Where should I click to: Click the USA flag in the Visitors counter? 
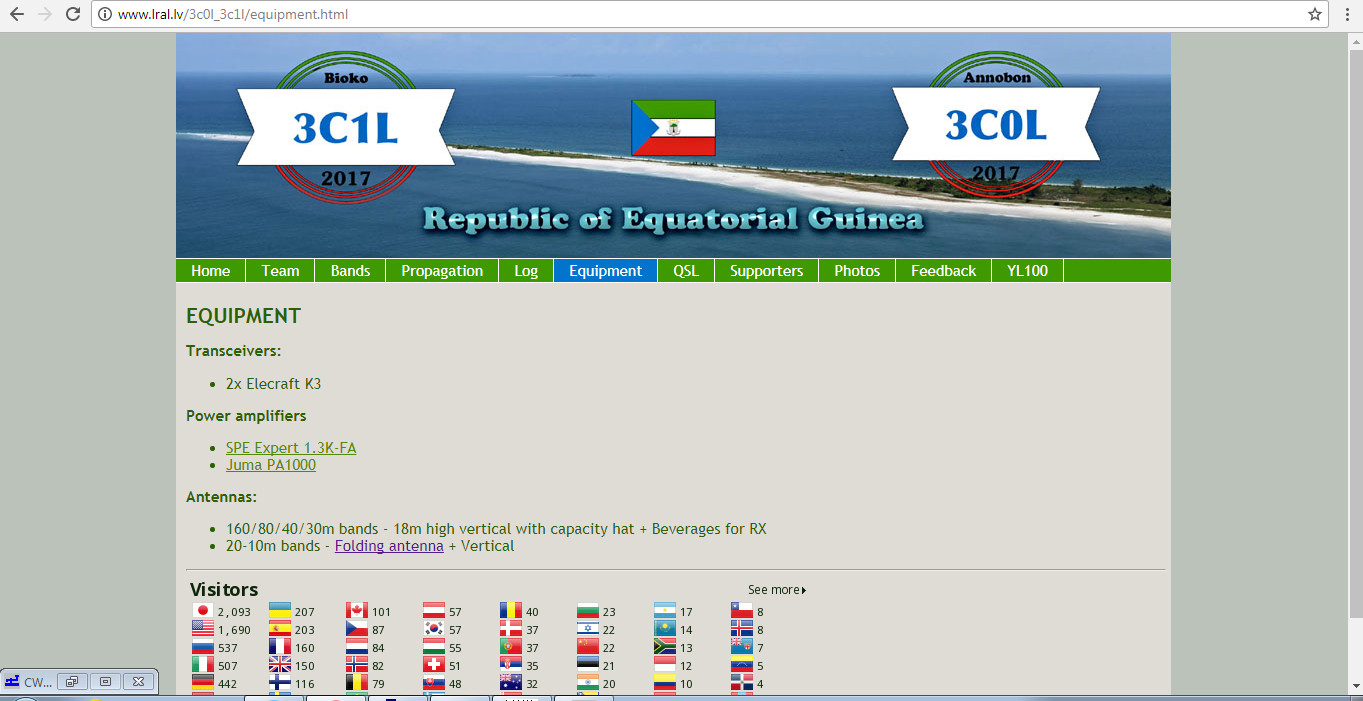pyautogui.click(x=201, y=628)
